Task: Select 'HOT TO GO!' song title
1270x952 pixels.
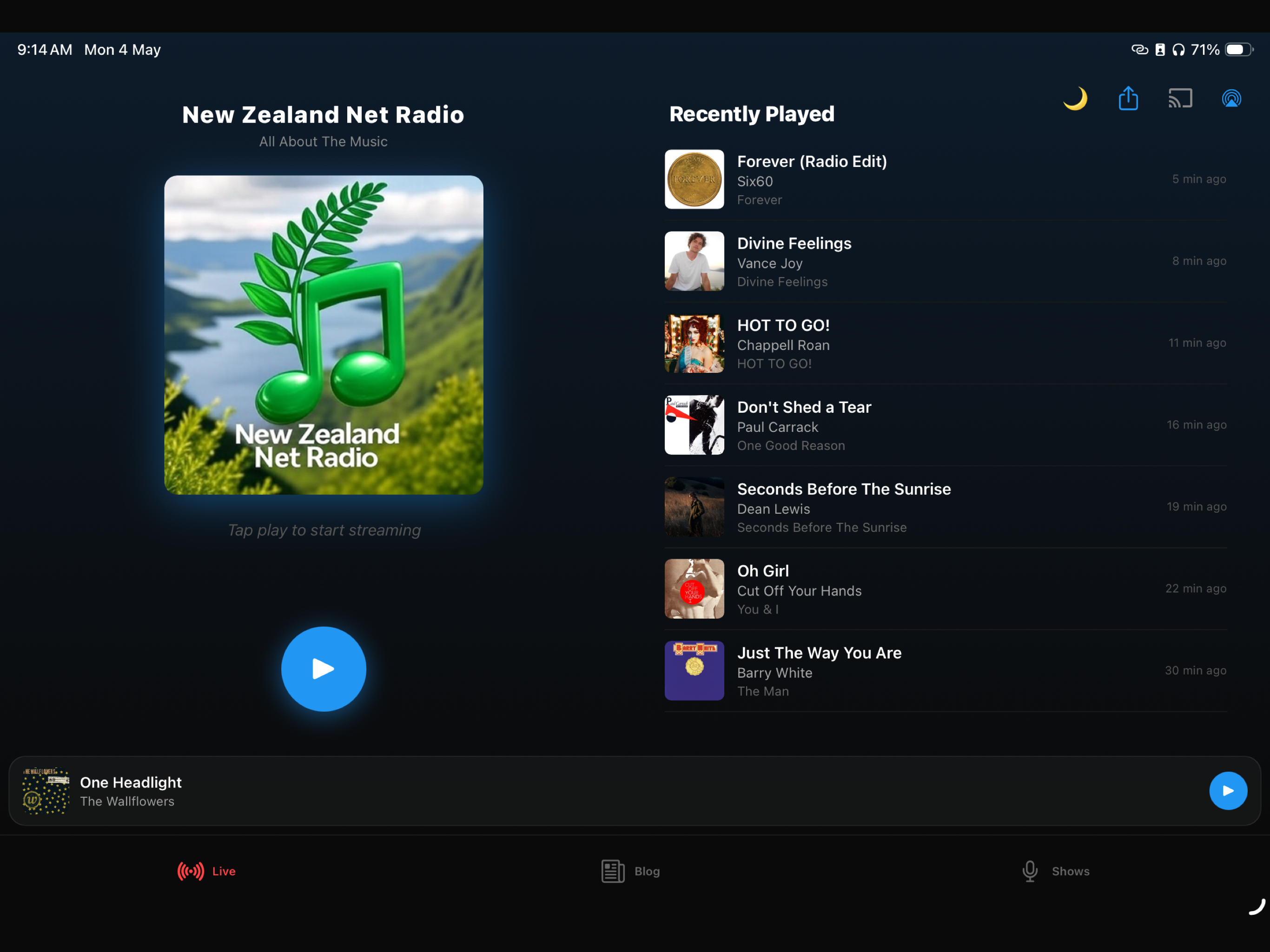Action: [x=783, y=325]
